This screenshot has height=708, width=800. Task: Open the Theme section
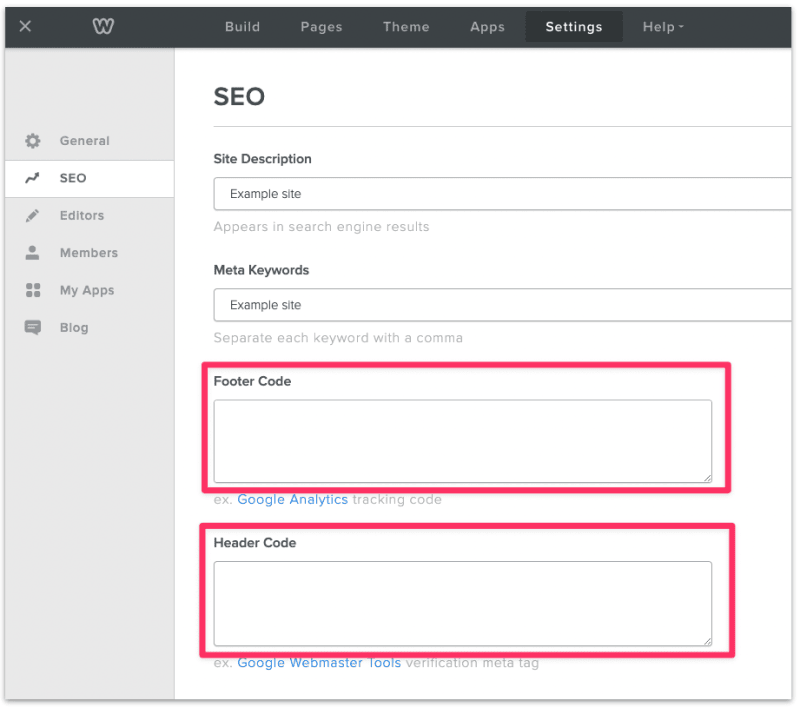pos(405,27)
